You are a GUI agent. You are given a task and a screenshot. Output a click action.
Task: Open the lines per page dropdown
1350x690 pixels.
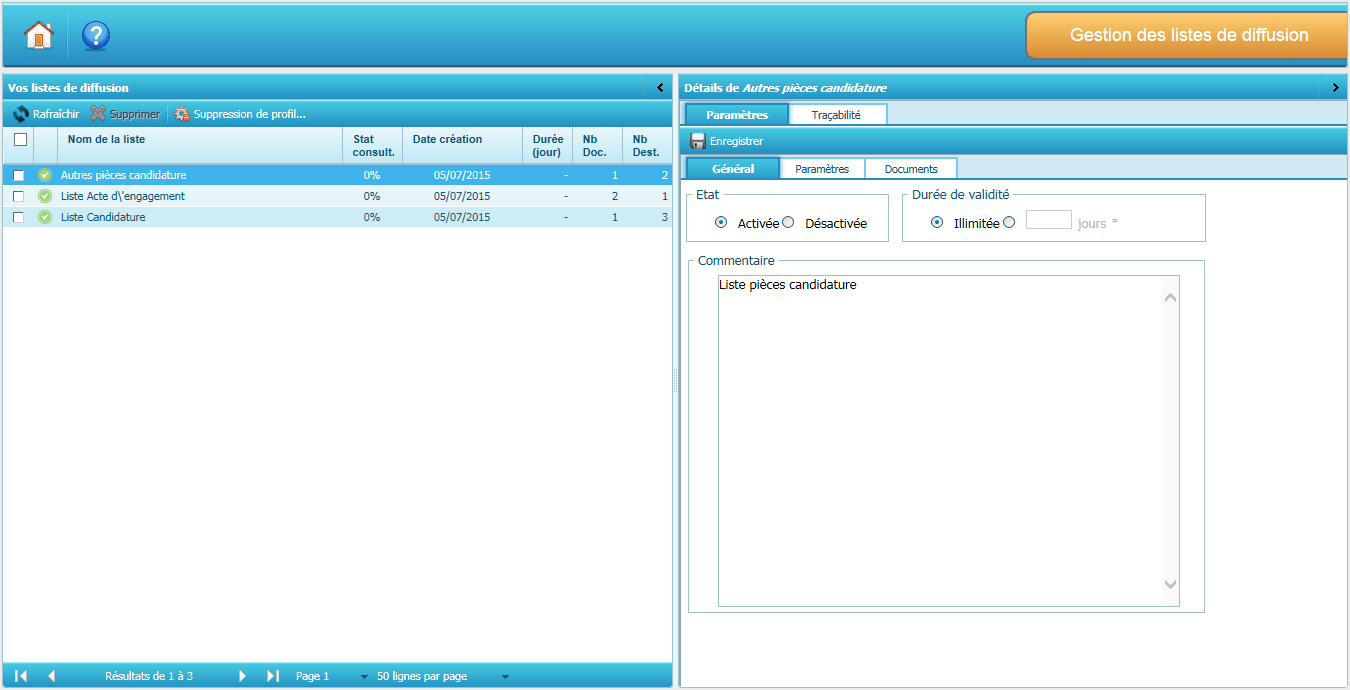[505, 677]
